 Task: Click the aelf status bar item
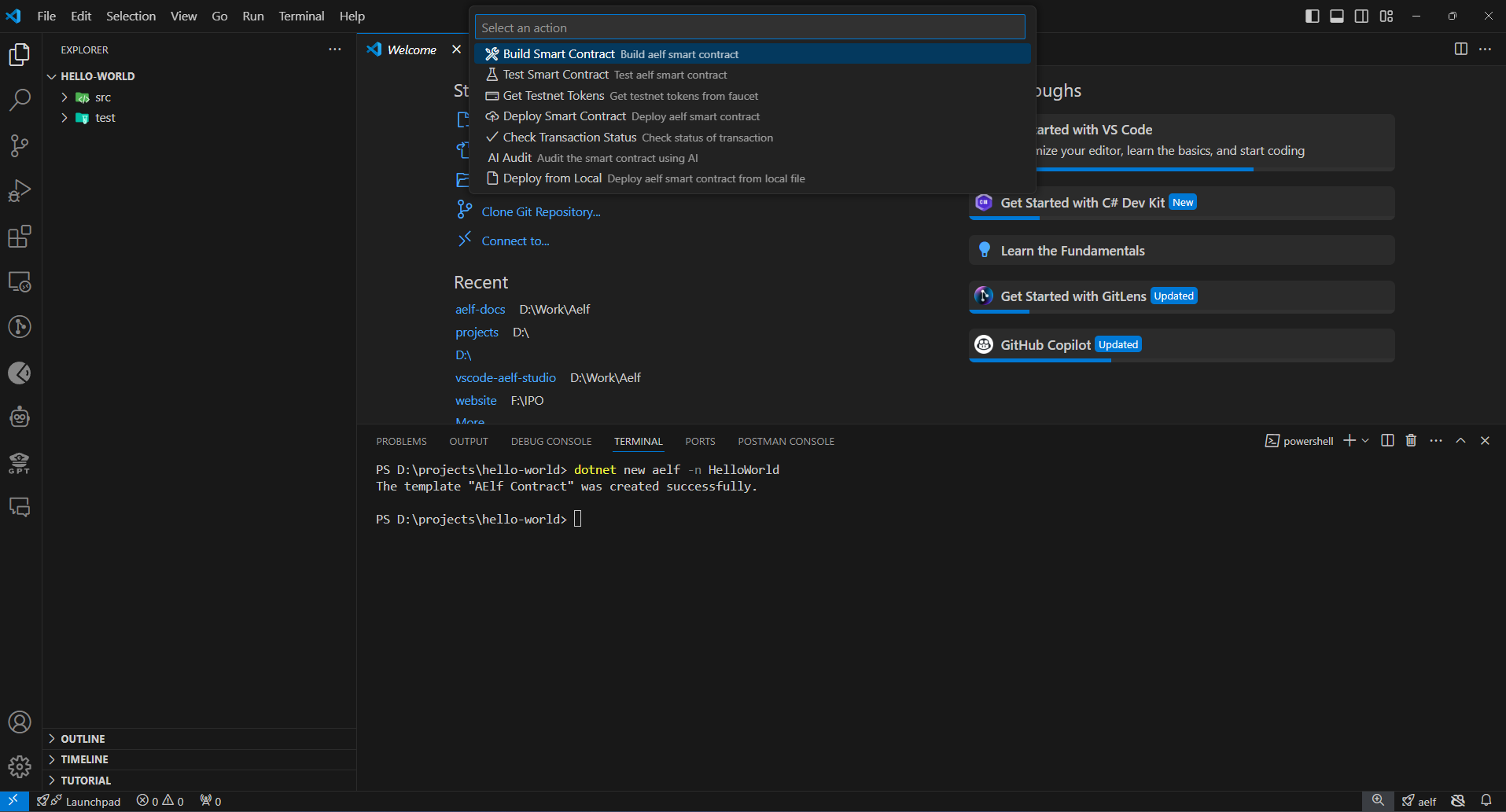[1419, 801]
